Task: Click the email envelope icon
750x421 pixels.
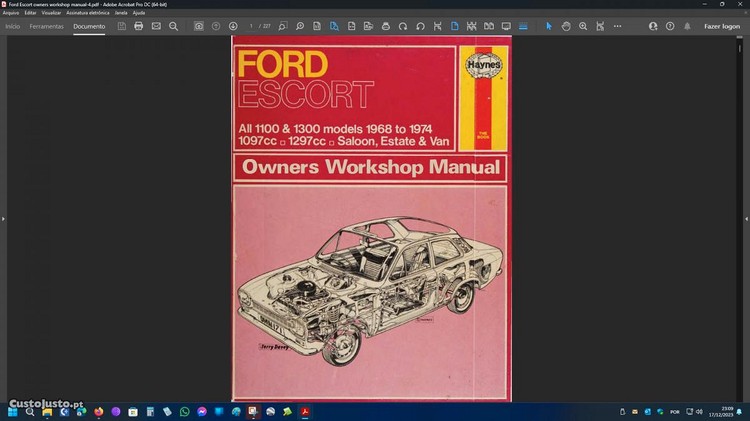Action: [x=156, y=26]
